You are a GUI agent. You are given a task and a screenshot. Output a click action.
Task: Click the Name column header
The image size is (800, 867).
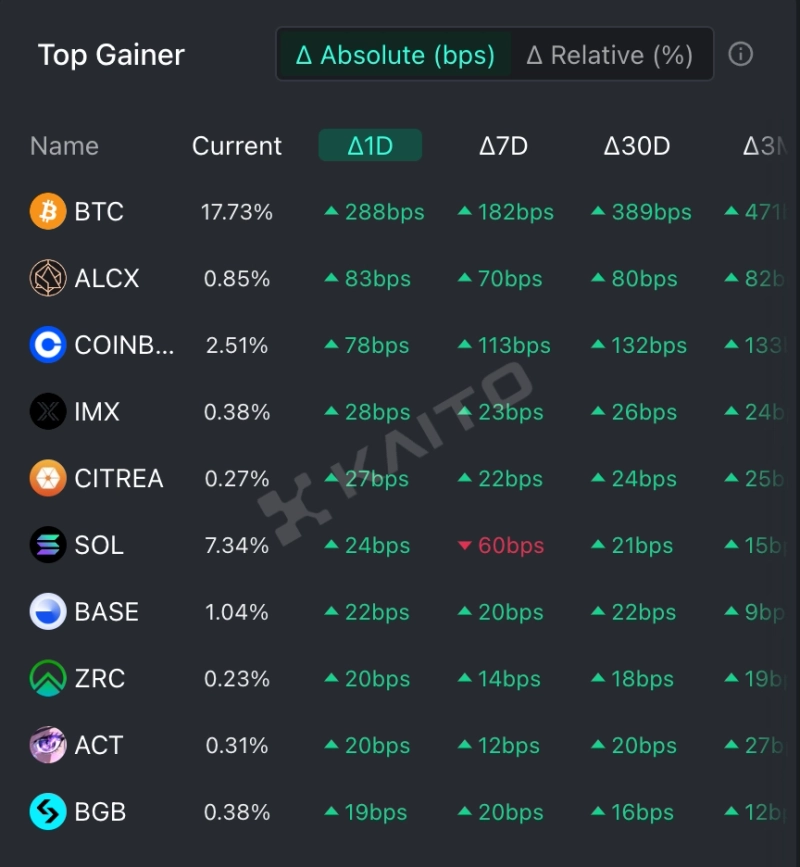(64, 146)
